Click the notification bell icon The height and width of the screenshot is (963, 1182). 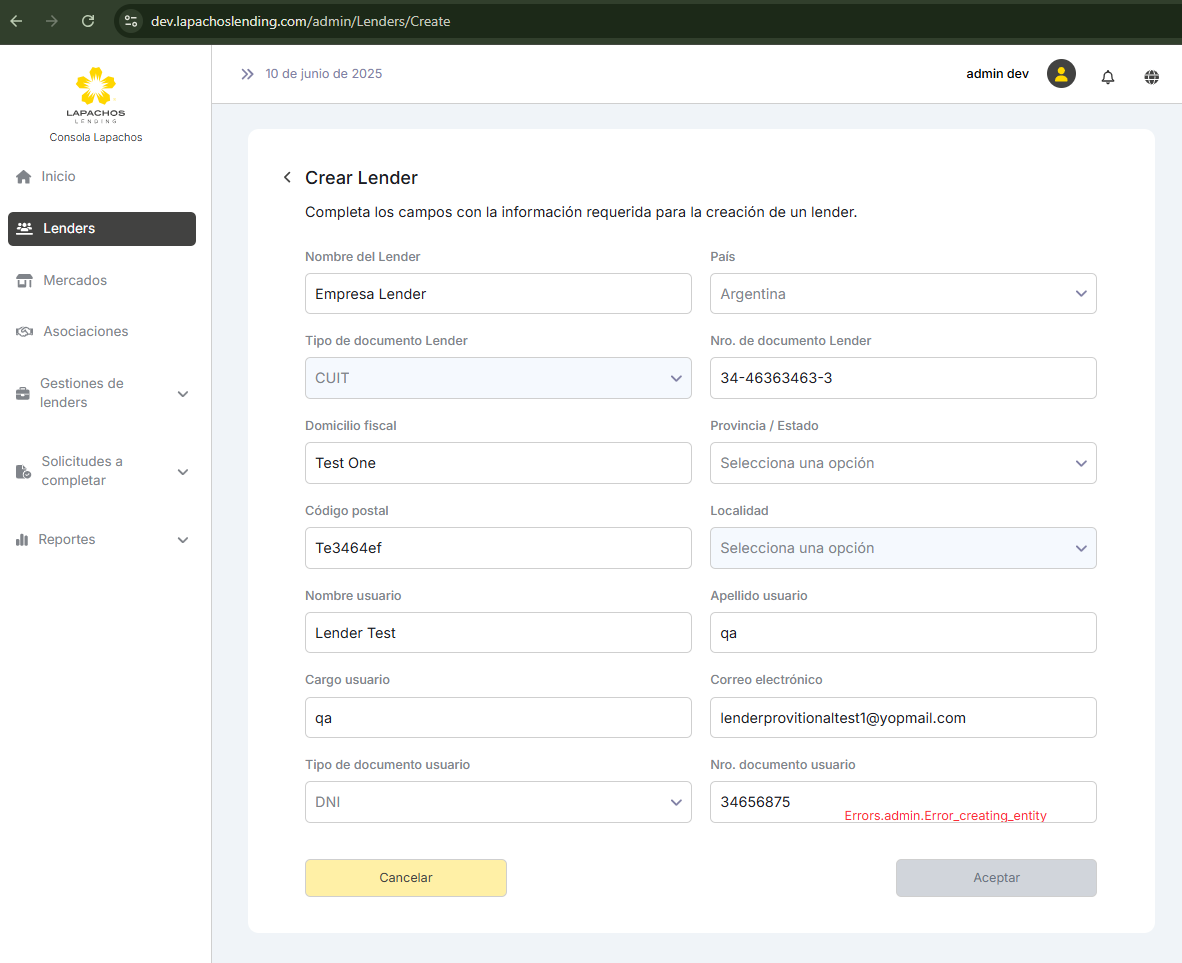(x=1107, y=77)
